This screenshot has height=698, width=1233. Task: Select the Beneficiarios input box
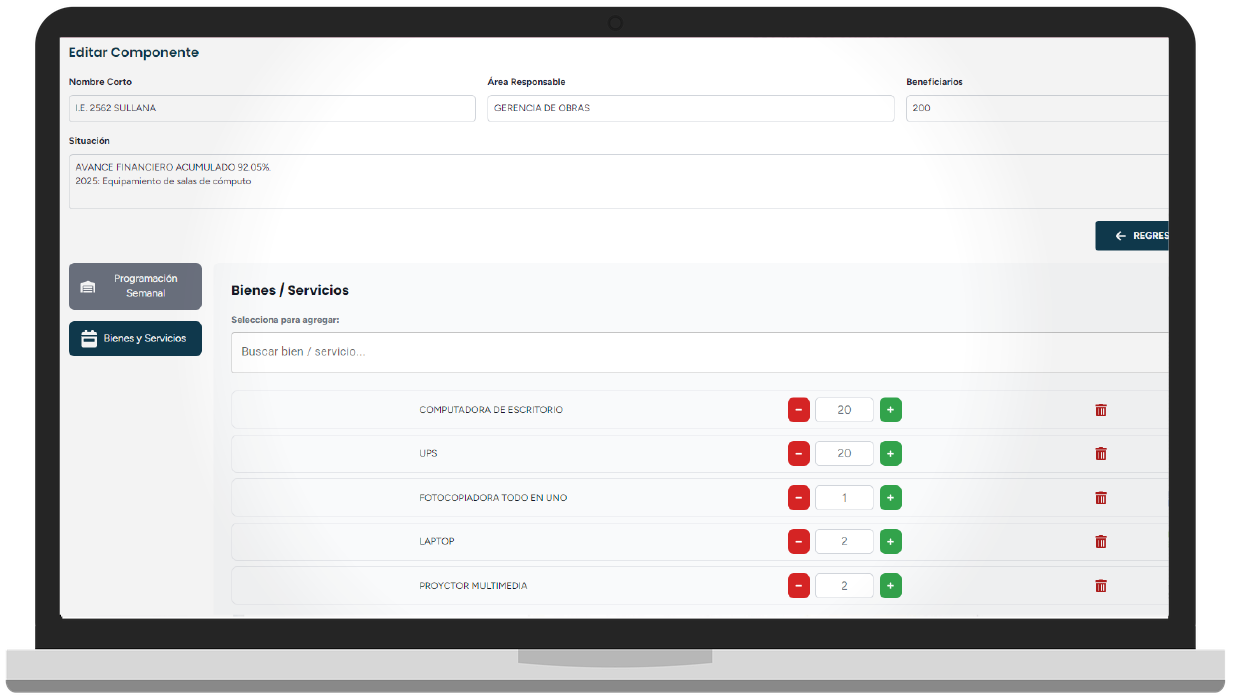(1036, 108)
